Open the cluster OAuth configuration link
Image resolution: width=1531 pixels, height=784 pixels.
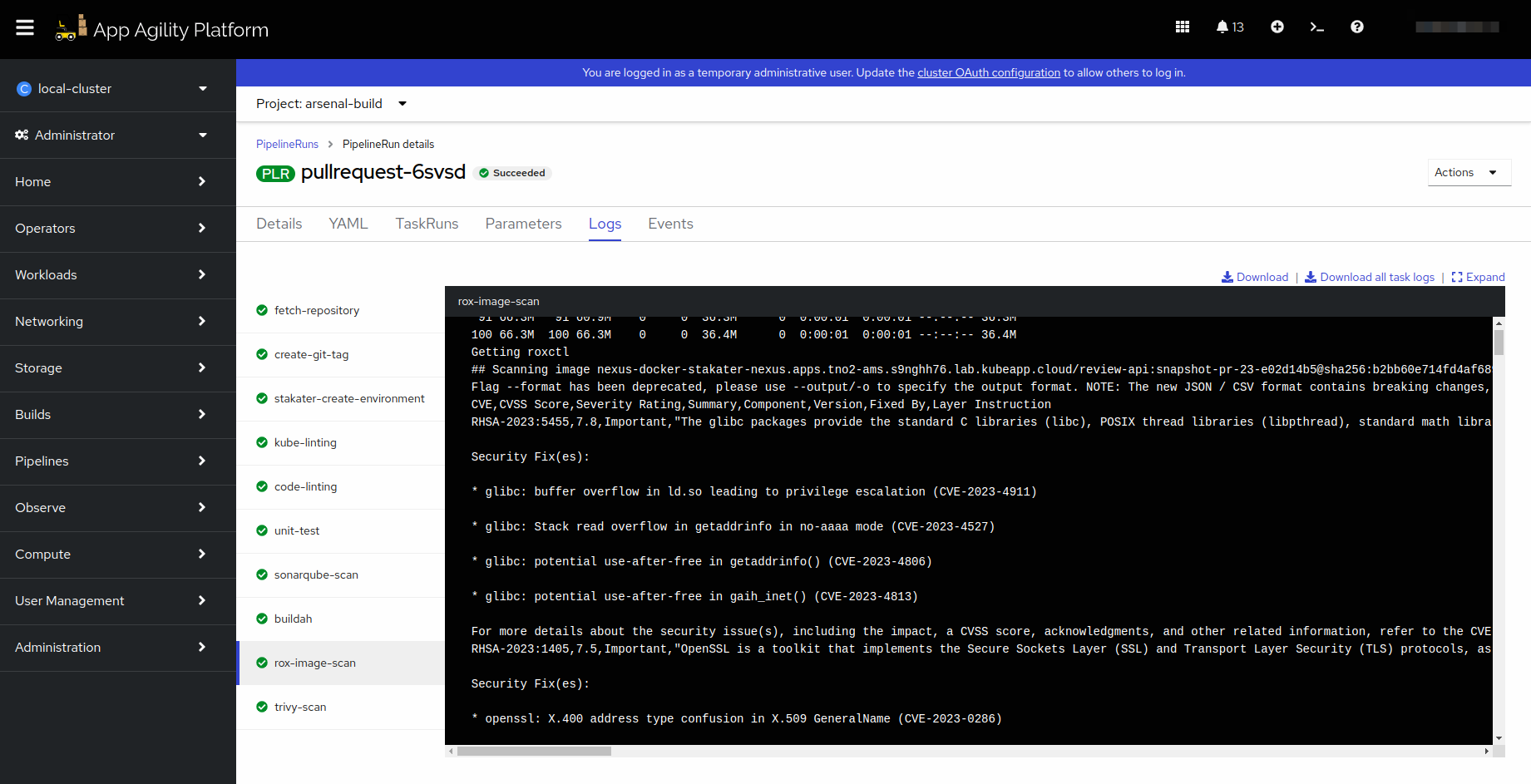[988, 72]
